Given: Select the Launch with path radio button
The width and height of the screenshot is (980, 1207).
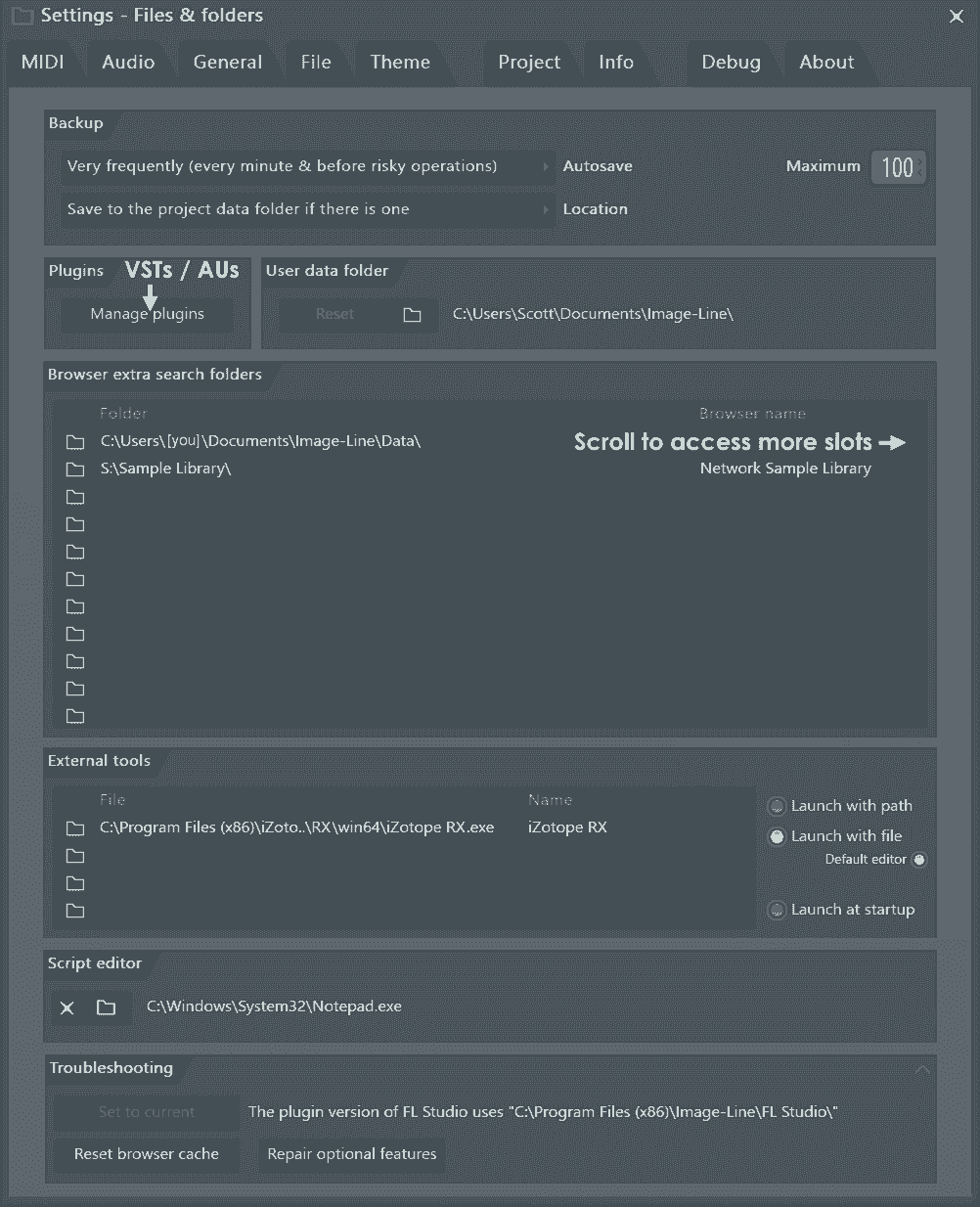Looking at the screenshot, I should 776,805.
